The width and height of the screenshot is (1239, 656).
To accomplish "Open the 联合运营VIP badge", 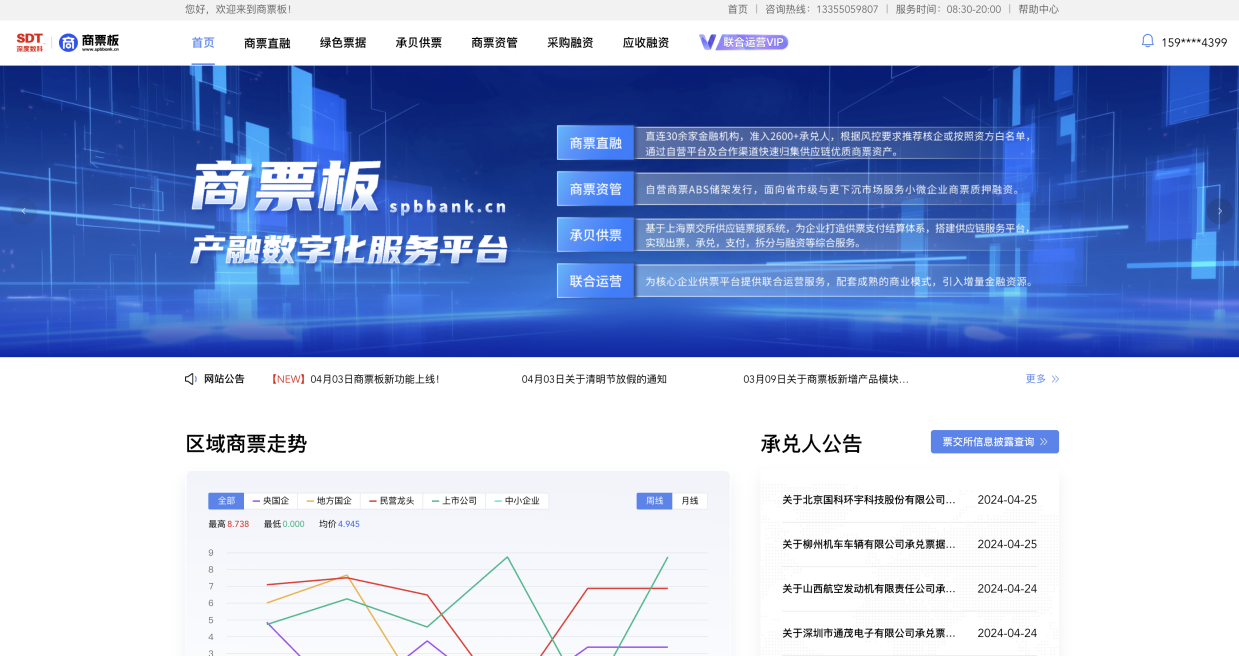I will pos(744,42).
